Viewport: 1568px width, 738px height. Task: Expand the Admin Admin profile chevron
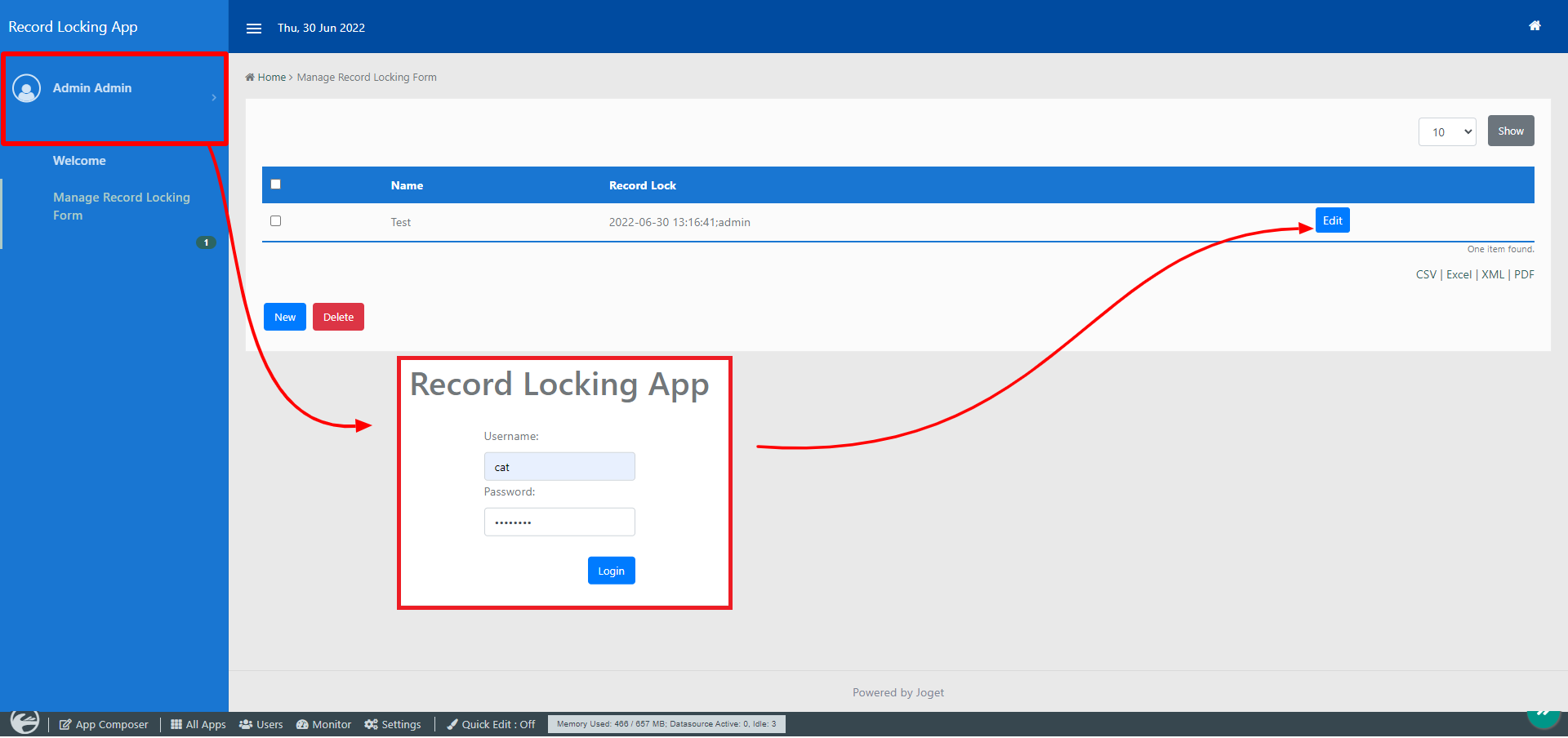point(214,98)
